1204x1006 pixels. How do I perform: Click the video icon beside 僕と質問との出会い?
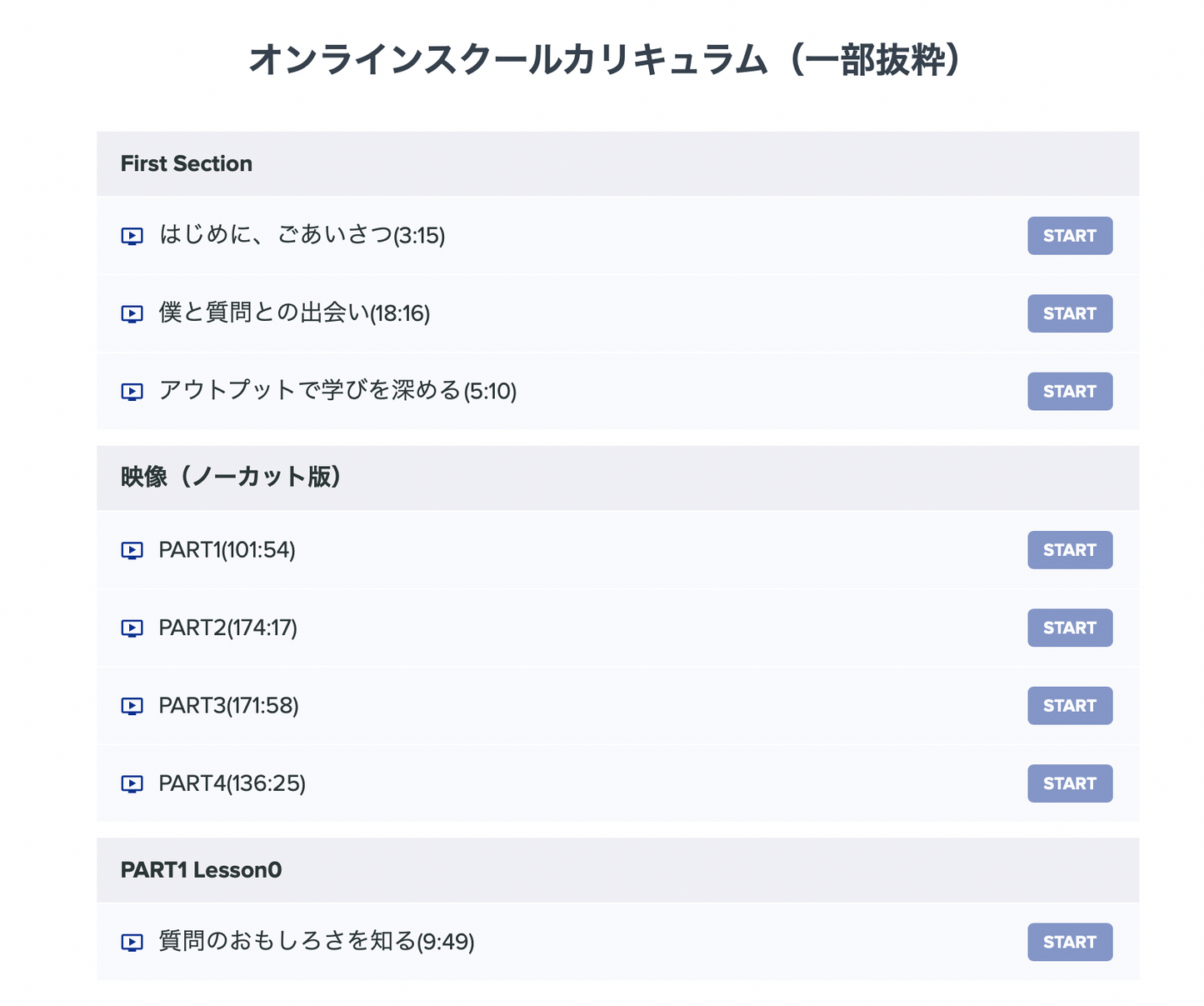point(132,314)
